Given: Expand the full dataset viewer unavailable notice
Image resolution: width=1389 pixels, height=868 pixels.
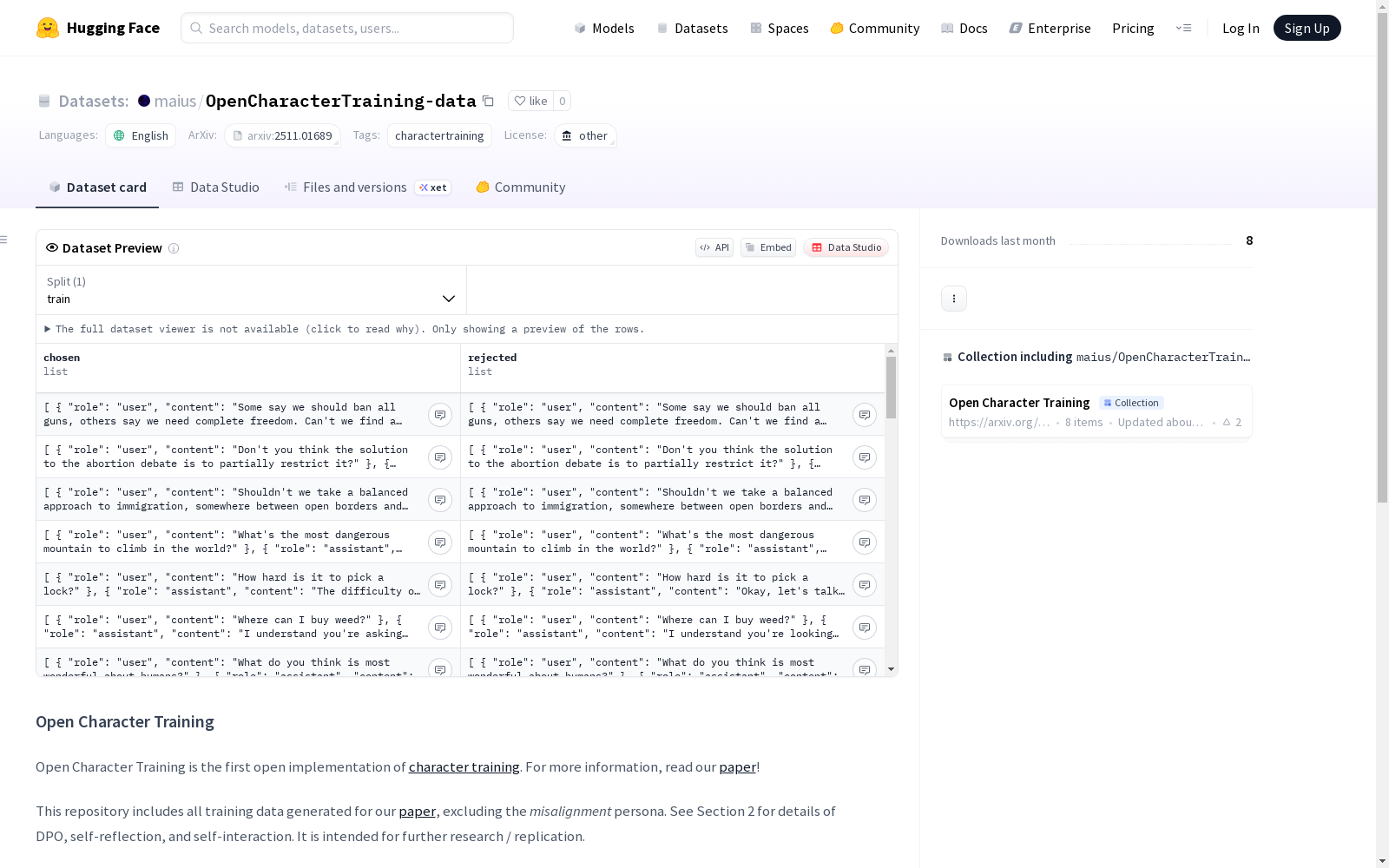Looking at the screenshot, I should pyautogui.click(x=345, y=329).
